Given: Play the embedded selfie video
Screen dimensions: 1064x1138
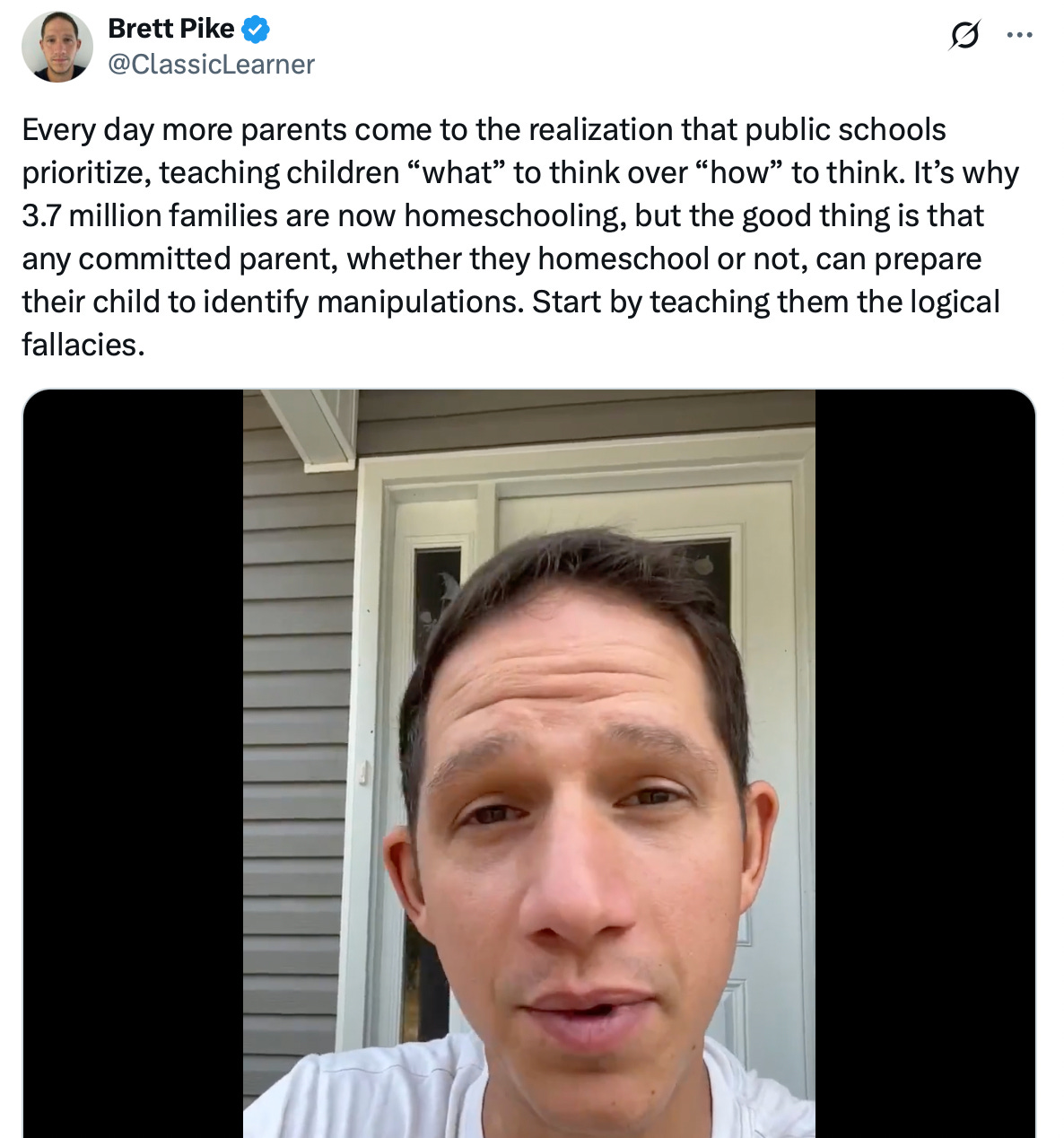Looking at the screenshot, I should [x=529, y=764].
